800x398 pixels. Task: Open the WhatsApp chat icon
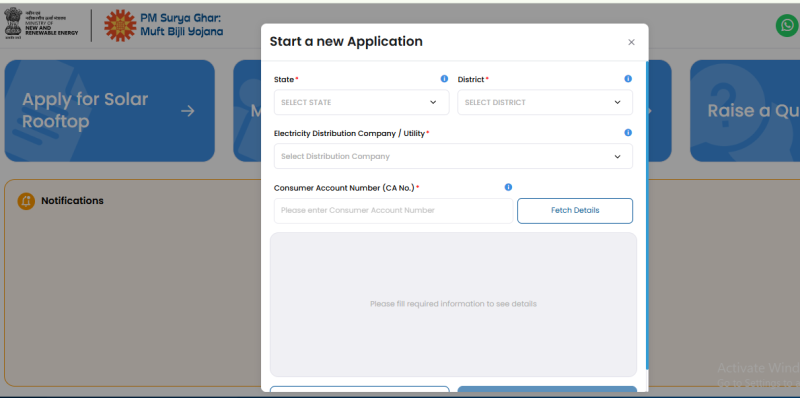coord(787,25)
